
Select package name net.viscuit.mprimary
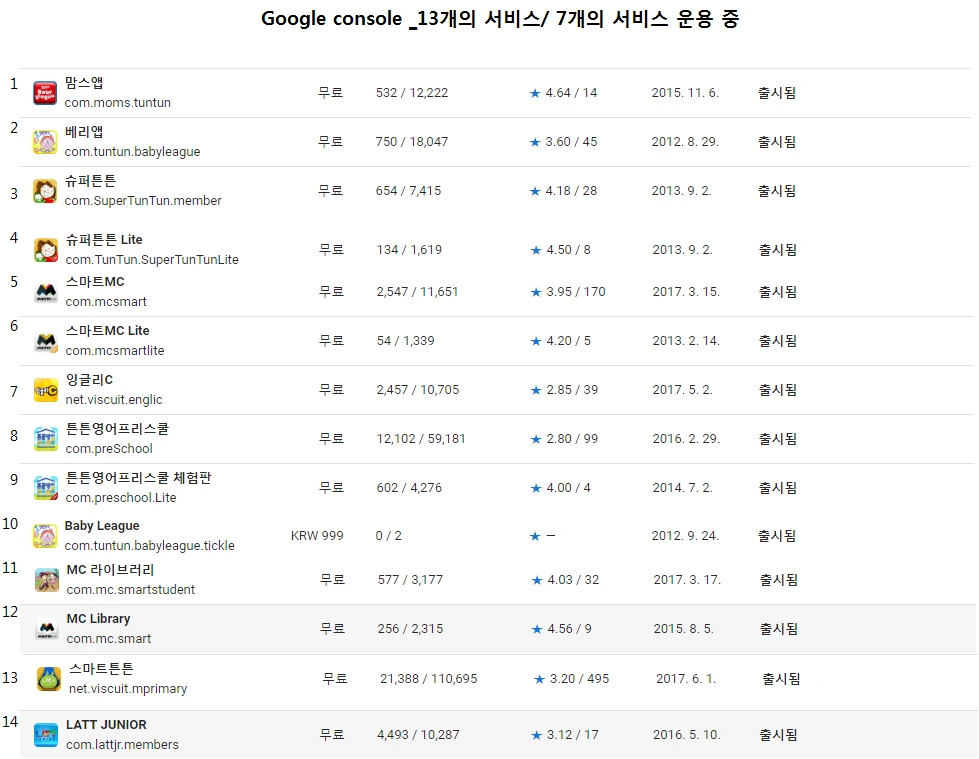click(128, 688)
